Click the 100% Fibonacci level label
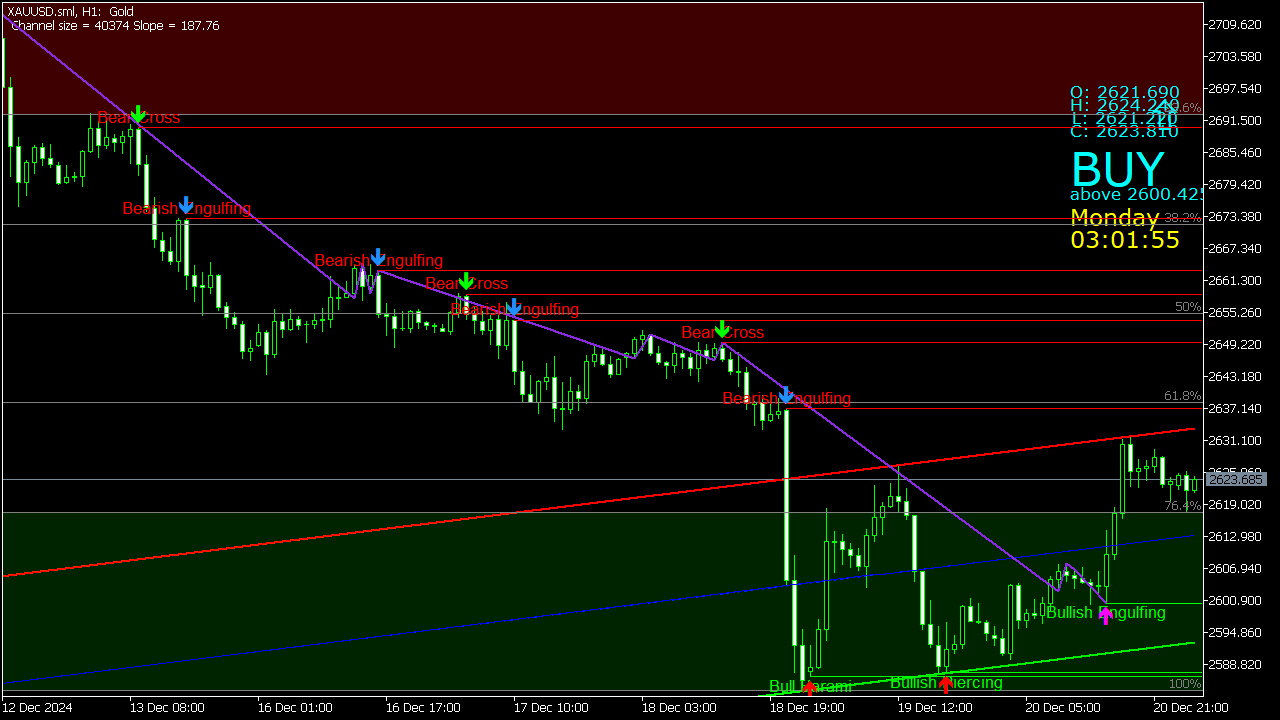This screenshot has width=1280, height=720. click(1184, 684)
